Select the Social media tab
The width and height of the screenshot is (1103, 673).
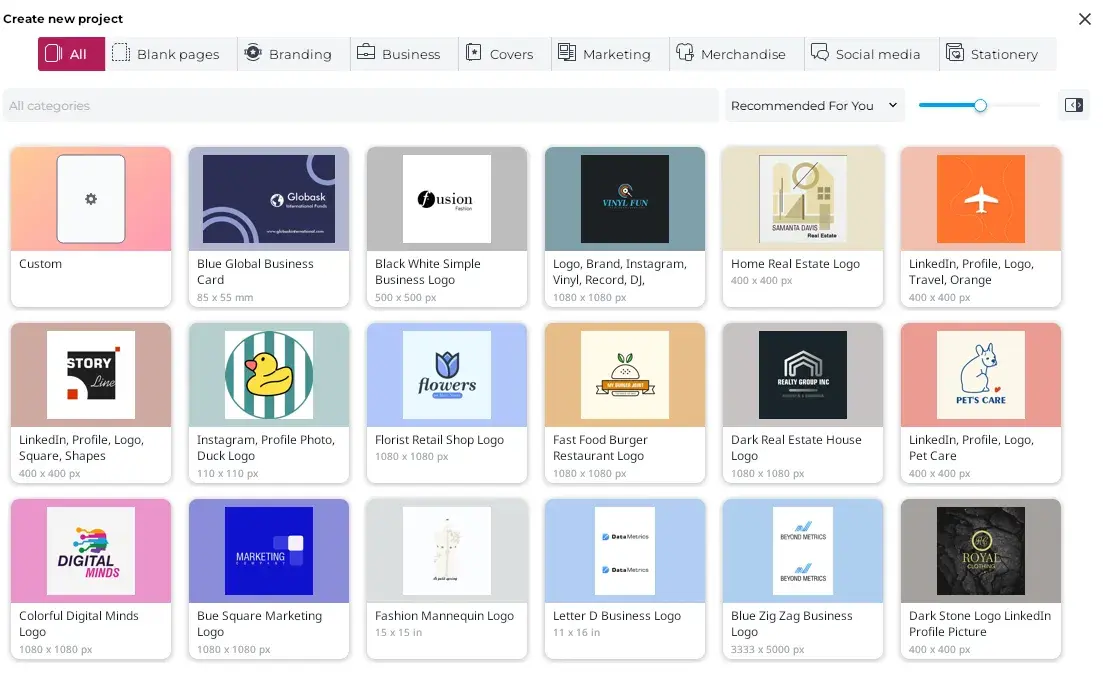tap(866, 54)
